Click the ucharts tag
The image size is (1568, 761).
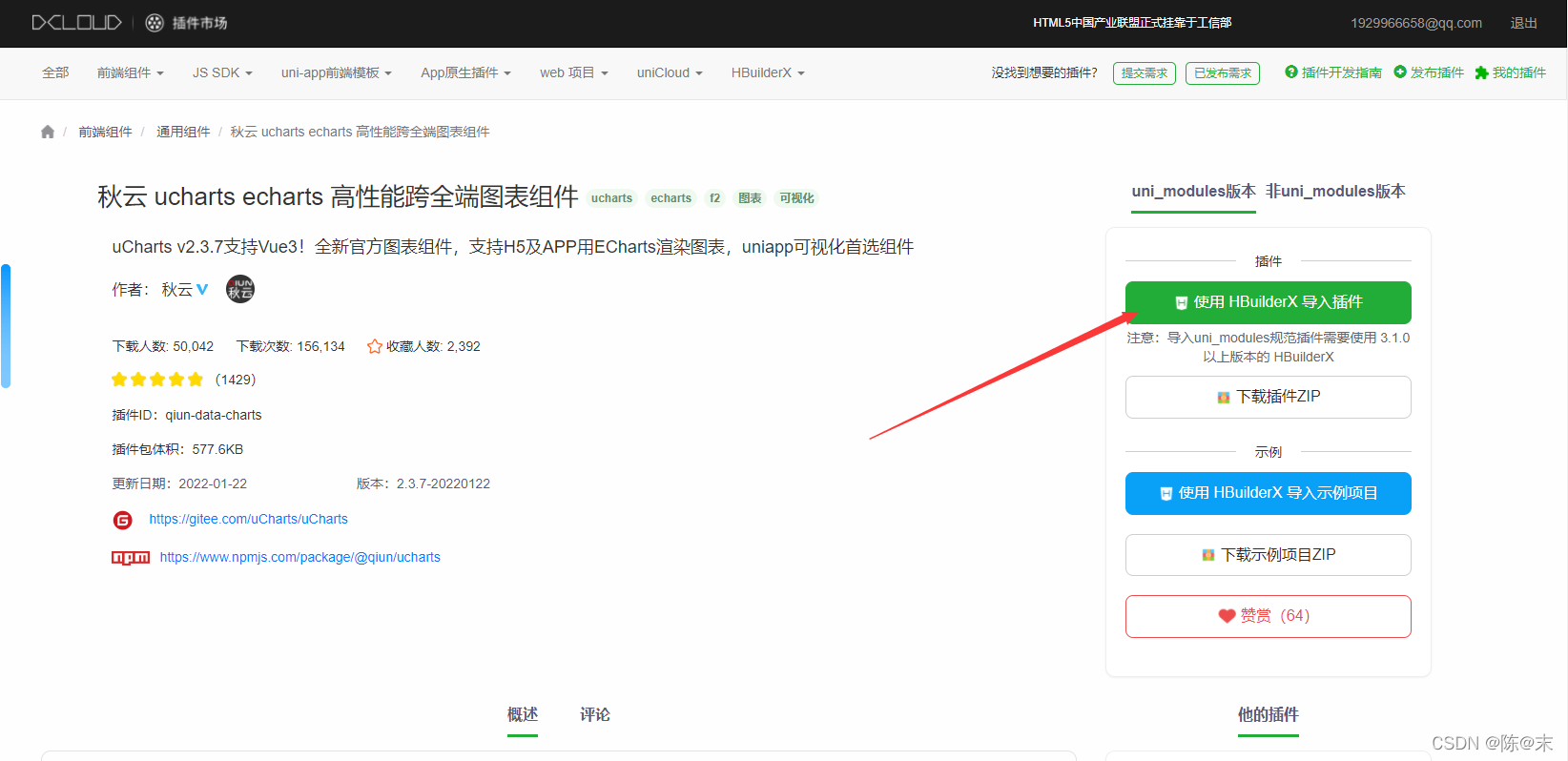pyautogui.click(x=611, y=198)
